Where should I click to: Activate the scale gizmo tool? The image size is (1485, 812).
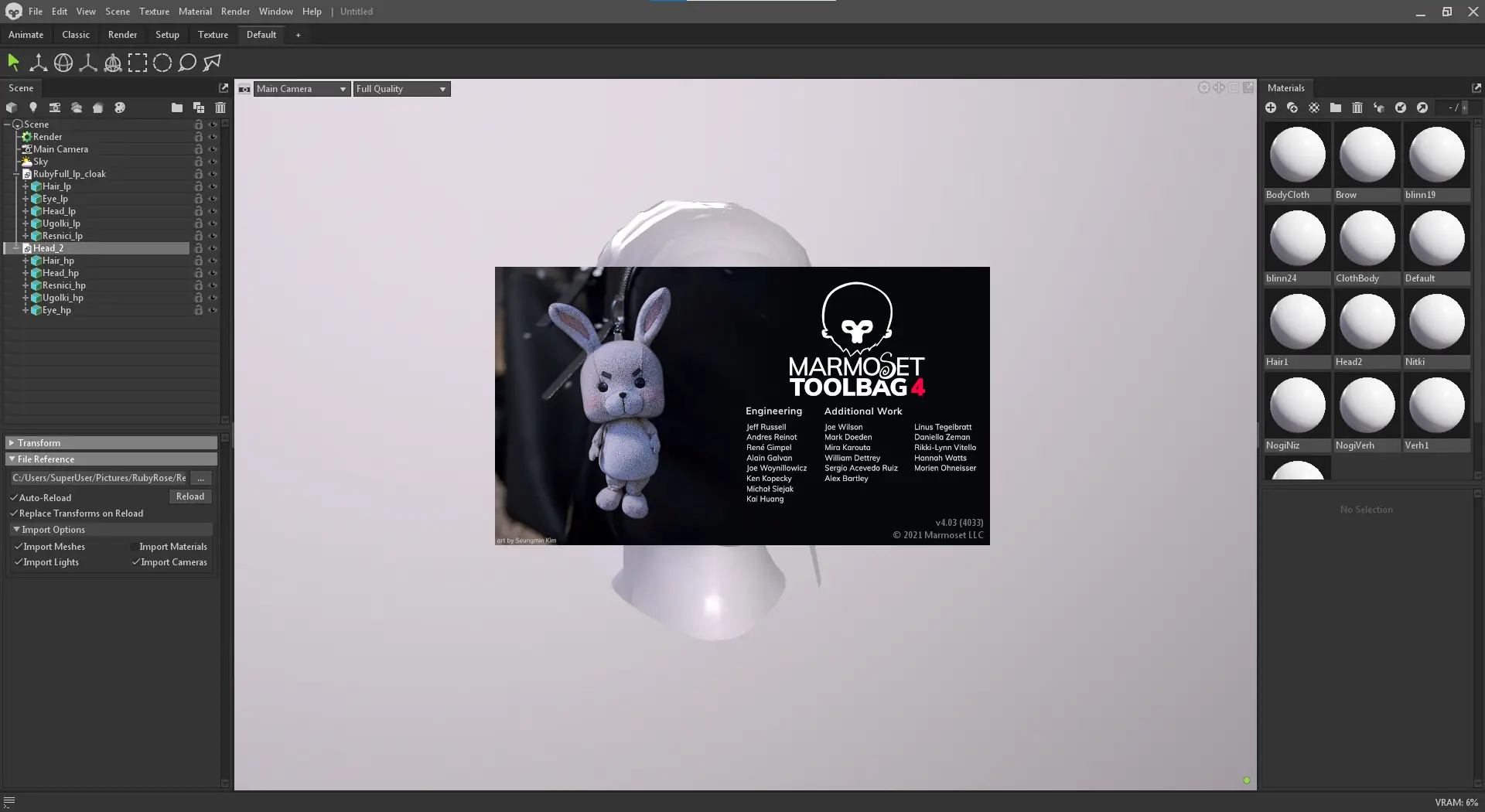88,63
